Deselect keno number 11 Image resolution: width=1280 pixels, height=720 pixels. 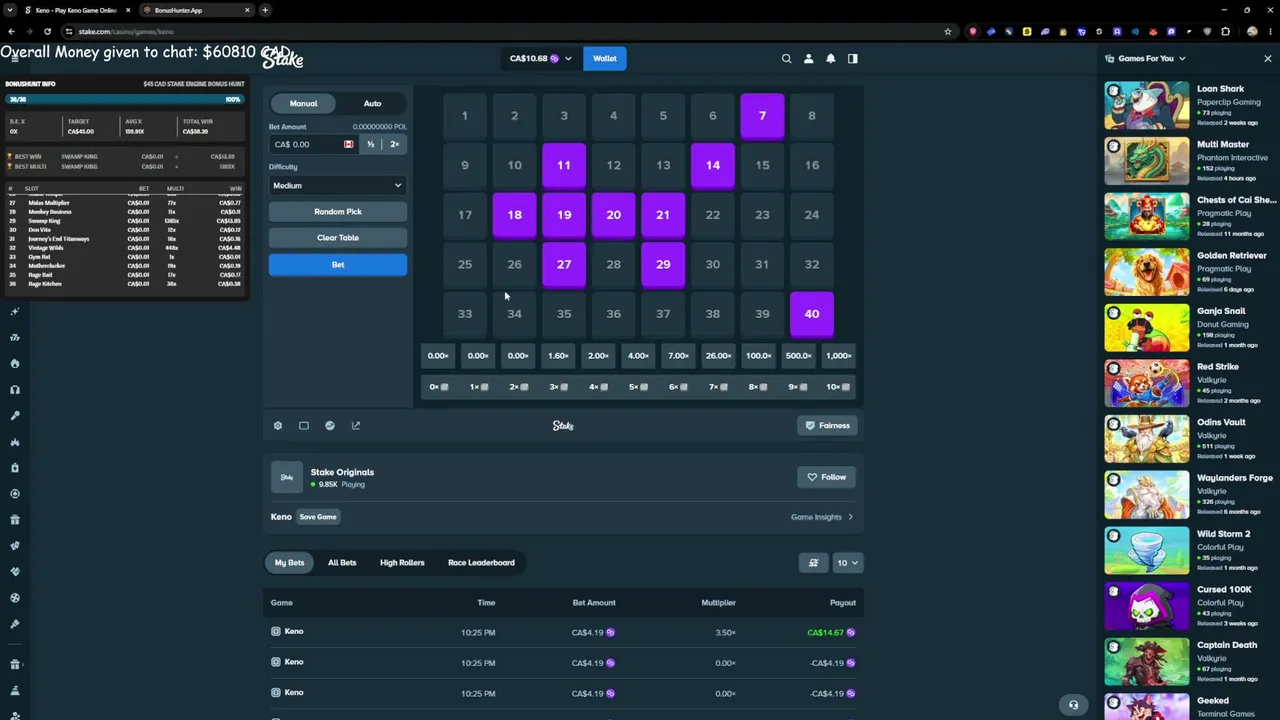point(564,166)
